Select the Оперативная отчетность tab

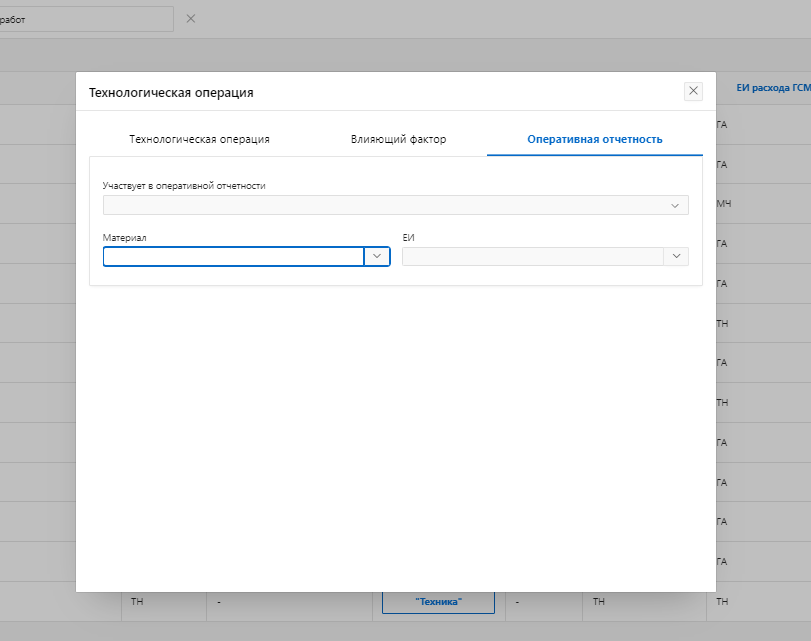[x=594, y=139]
